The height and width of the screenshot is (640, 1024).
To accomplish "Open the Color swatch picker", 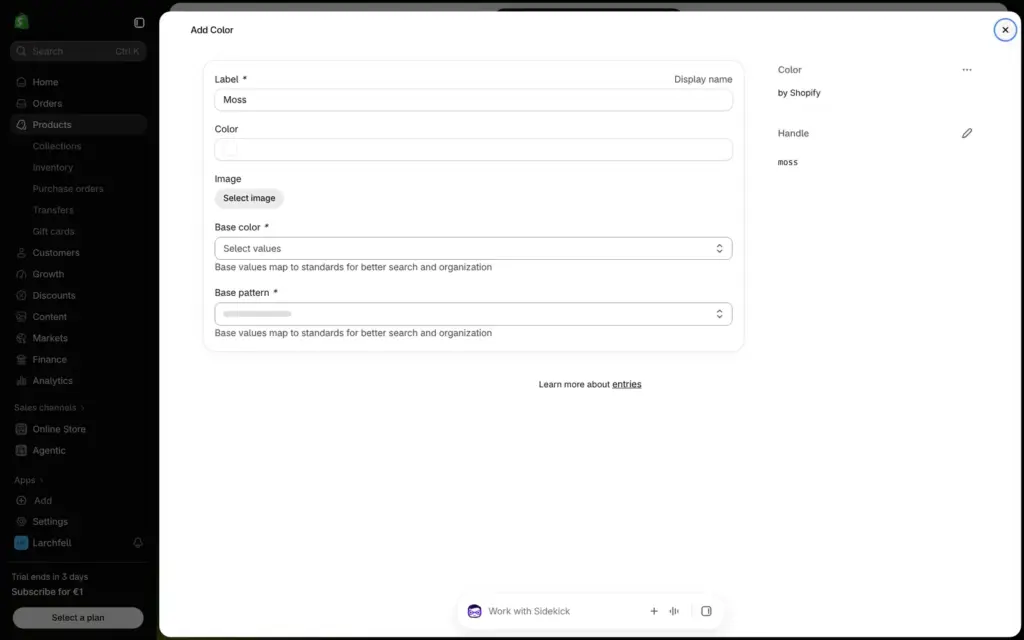I will 230,150.
